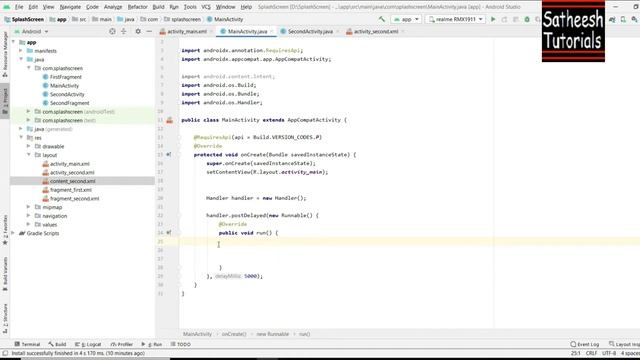The height and width of the screenshot is (360, 640).
Task: Place the caret on empty editor line 26
Action: (409, 250)
